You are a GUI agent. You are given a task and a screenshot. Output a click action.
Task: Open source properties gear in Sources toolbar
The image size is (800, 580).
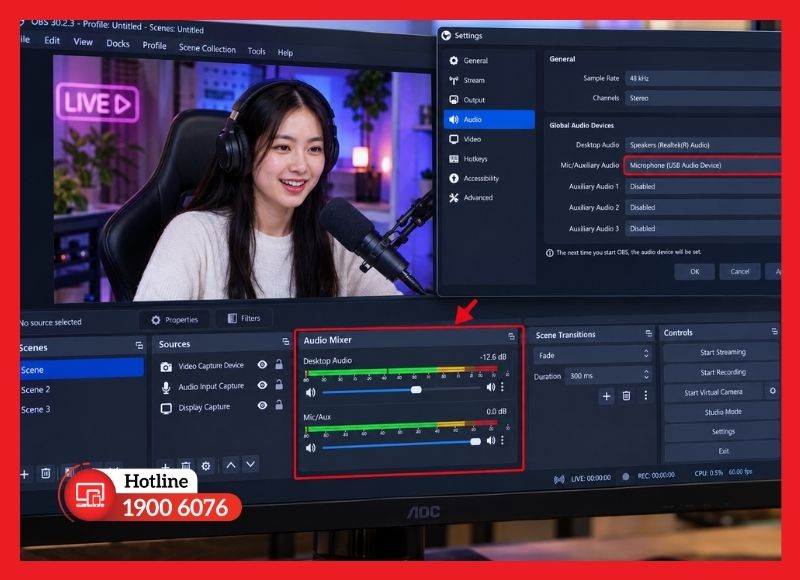[206, 466]
